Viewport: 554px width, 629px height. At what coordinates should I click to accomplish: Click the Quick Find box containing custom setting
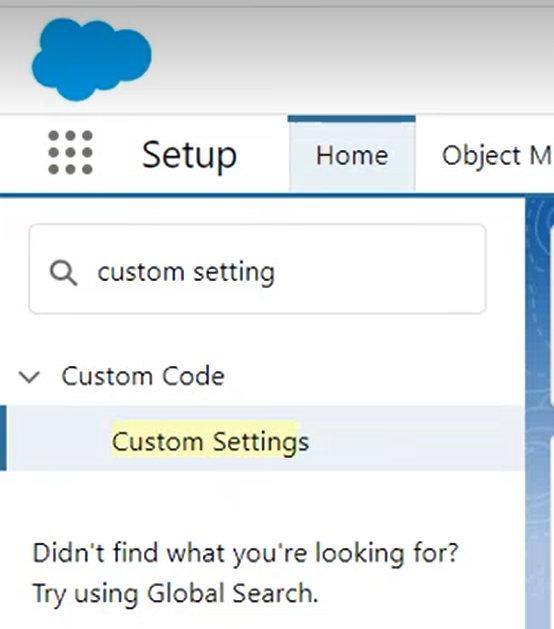click(x=258, y=269)
